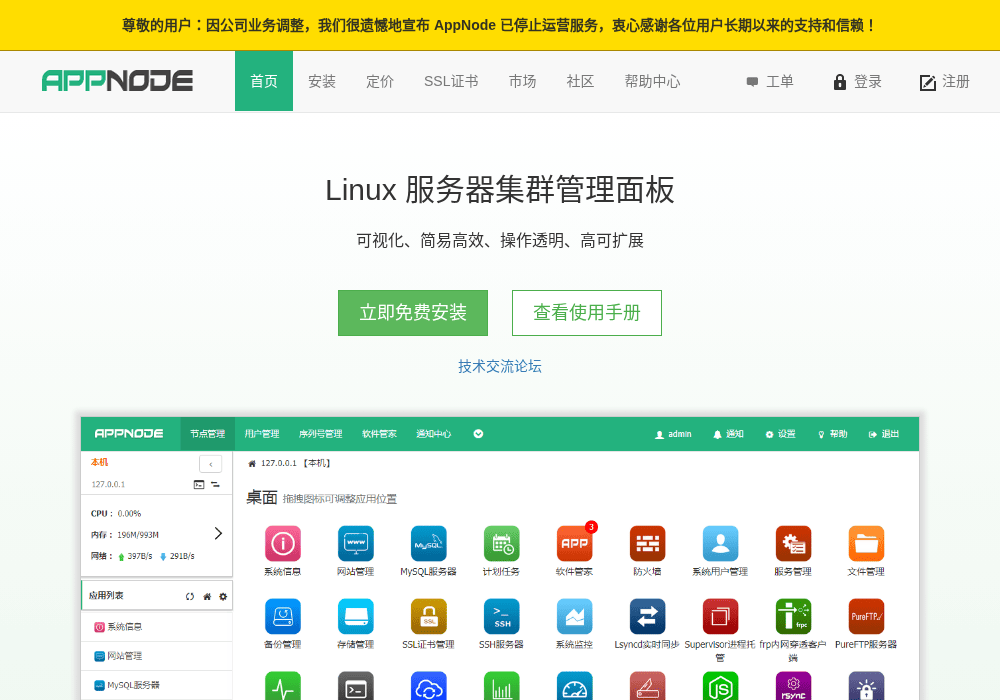
Task: Open the 定价 pricing page
Action: [x=379, y=82]
